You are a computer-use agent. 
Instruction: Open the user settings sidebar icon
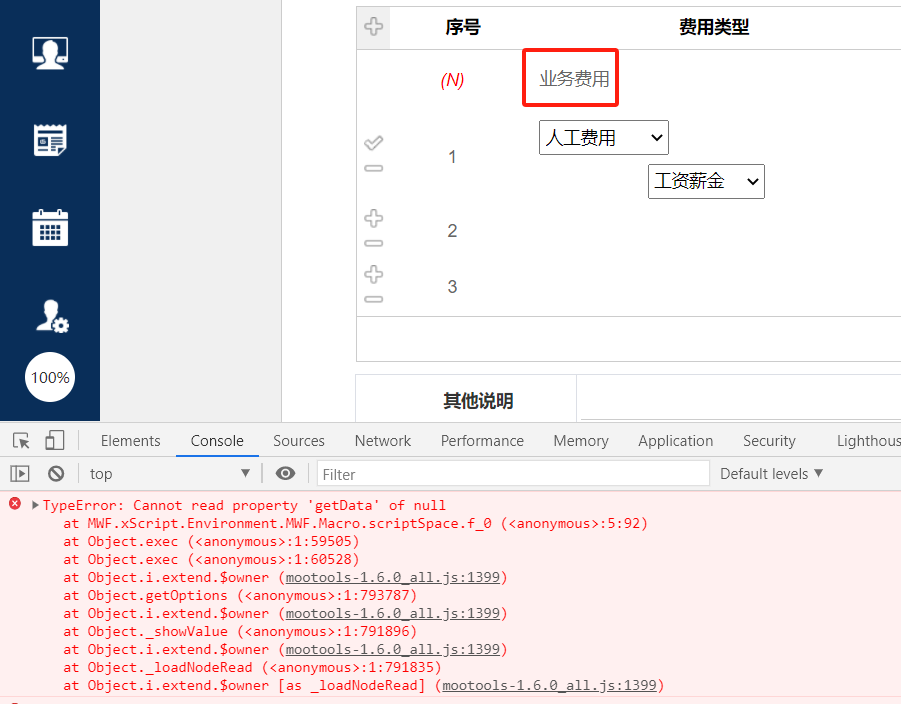(52, 316)
